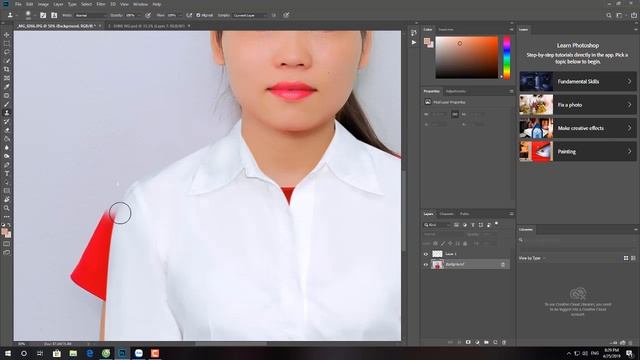Select the Rectangular Marquee tool
Image resolution: width=640 pixels, height=360 pixels.
[x=7, y=44]
